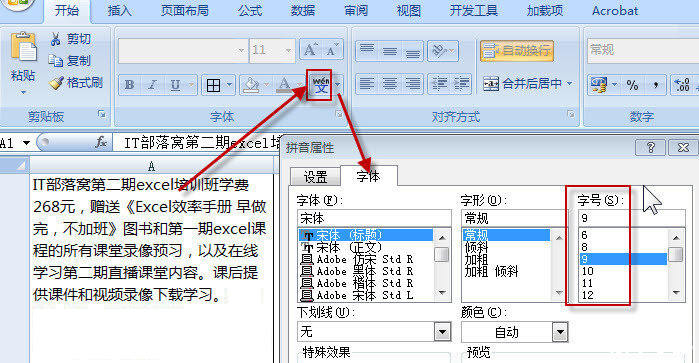Toggle italic formatting
Viewport: 699px width, 363px height.
[152, 85]
